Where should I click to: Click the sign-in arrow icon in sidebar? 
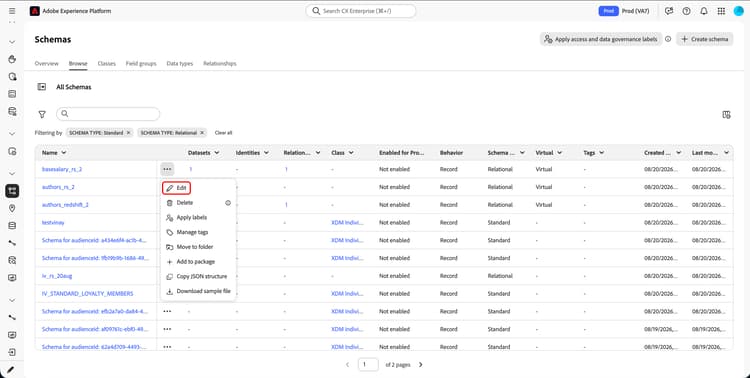click(x=12, y=352)
